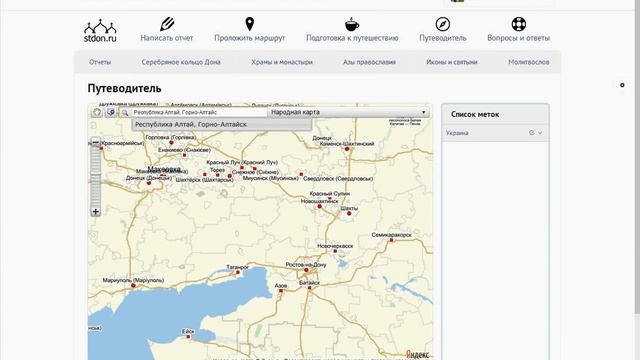Click the Семикаракорск map marker
The height and width of the screenshot is (360, 640).
click(391, 240)
